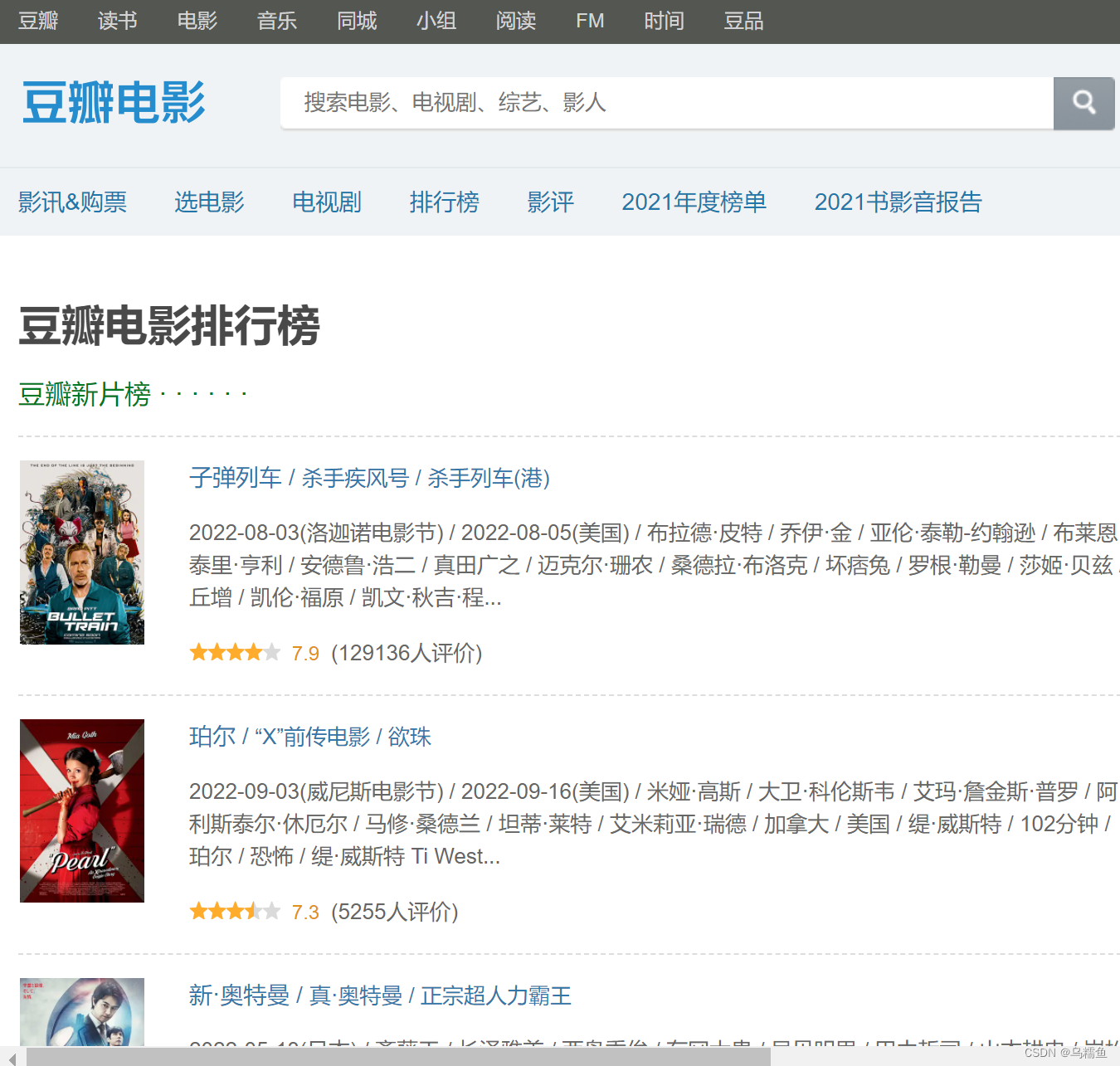Click the 5255人评价 review count
Image resolution: width=1120 pixels, height=1066 pixels.
395,912
